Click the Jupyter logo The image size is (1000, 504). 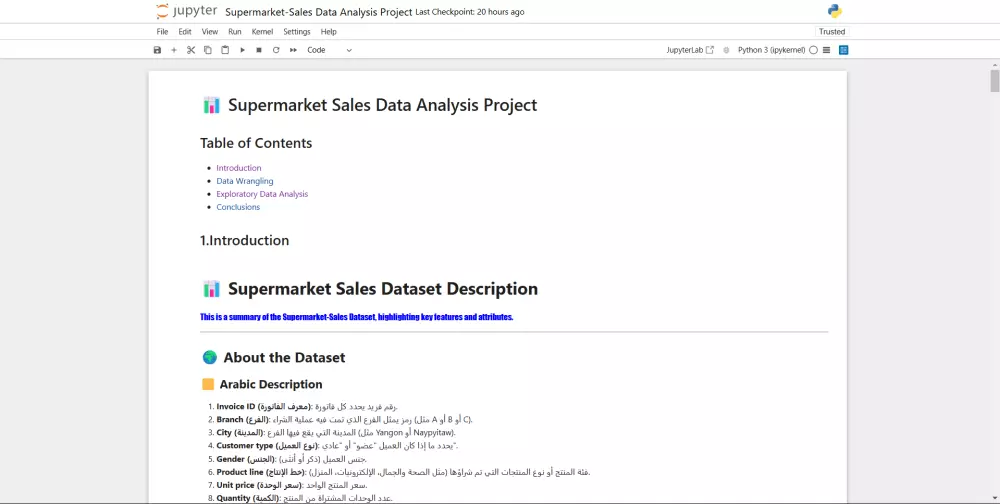[x=186, y=12]
